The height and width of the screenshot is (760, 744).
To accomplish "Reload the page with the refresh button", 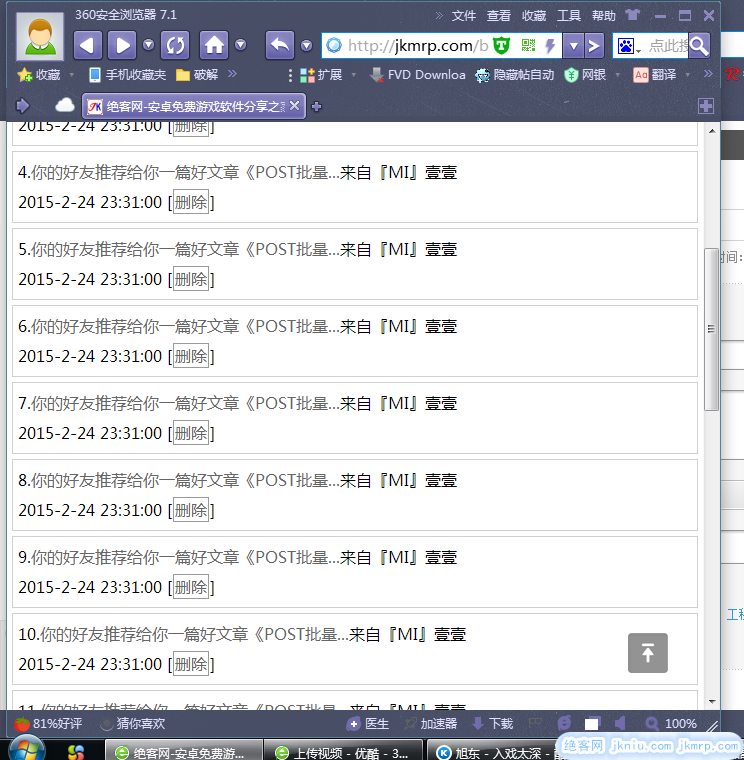I will pyautogui.click(x=175, y=45).
